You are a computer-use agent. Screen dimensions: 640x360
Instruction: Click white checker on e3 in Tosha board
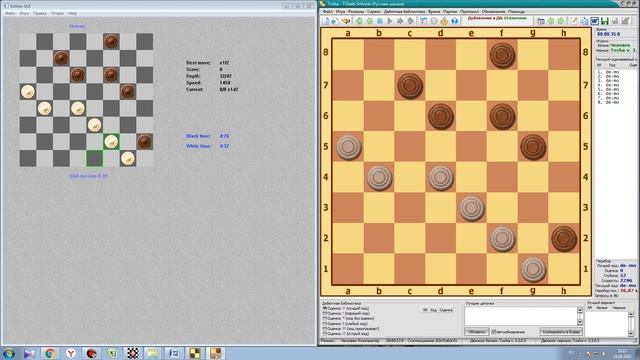pyautogui.click(x=471, y=208)
